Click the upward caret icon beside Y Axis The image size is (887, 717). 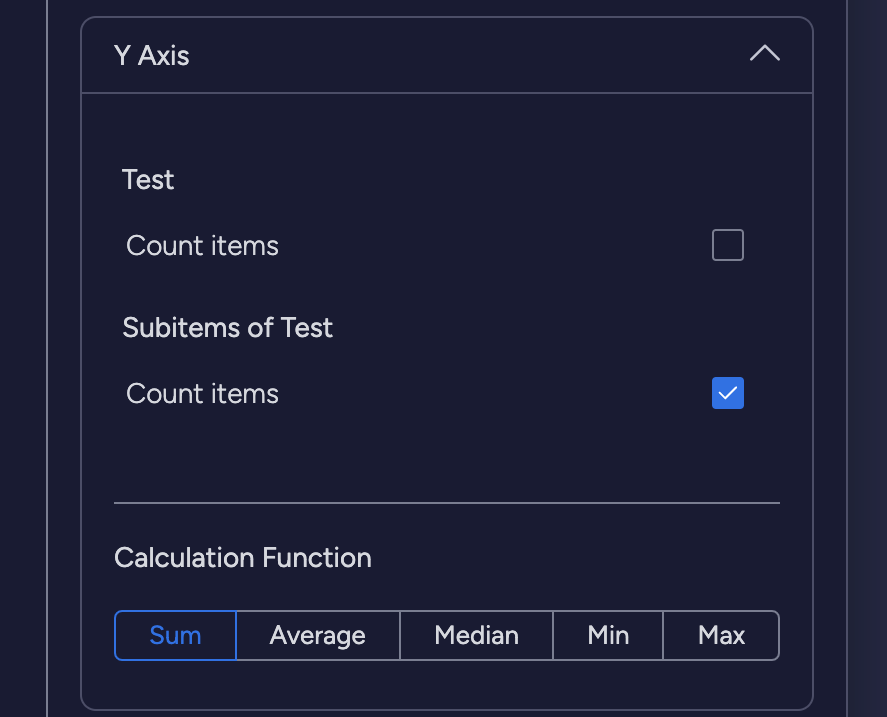coord(764,55)
